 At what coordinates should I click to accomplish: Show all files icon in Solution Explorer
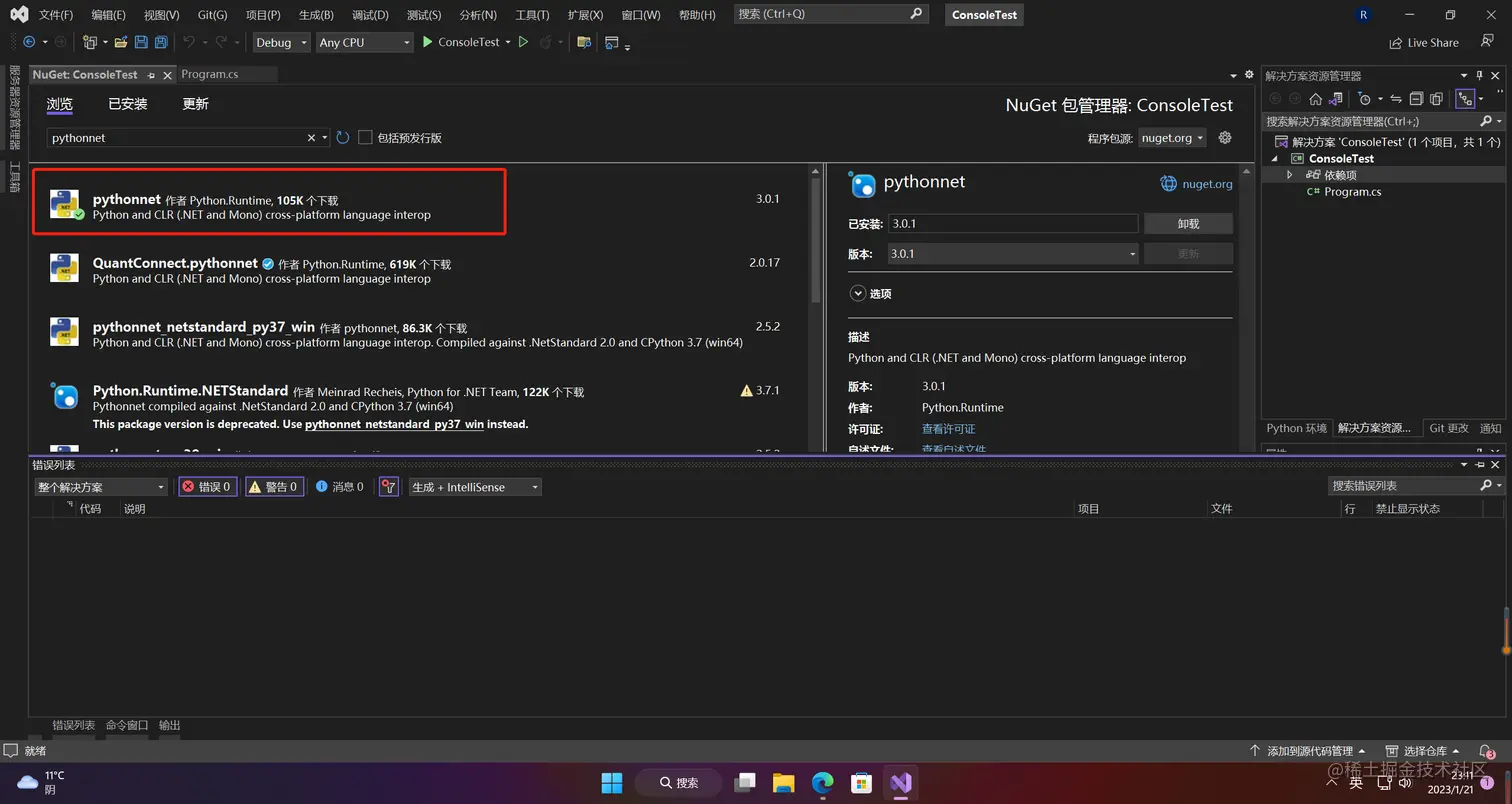click(x=1436, y=99)
